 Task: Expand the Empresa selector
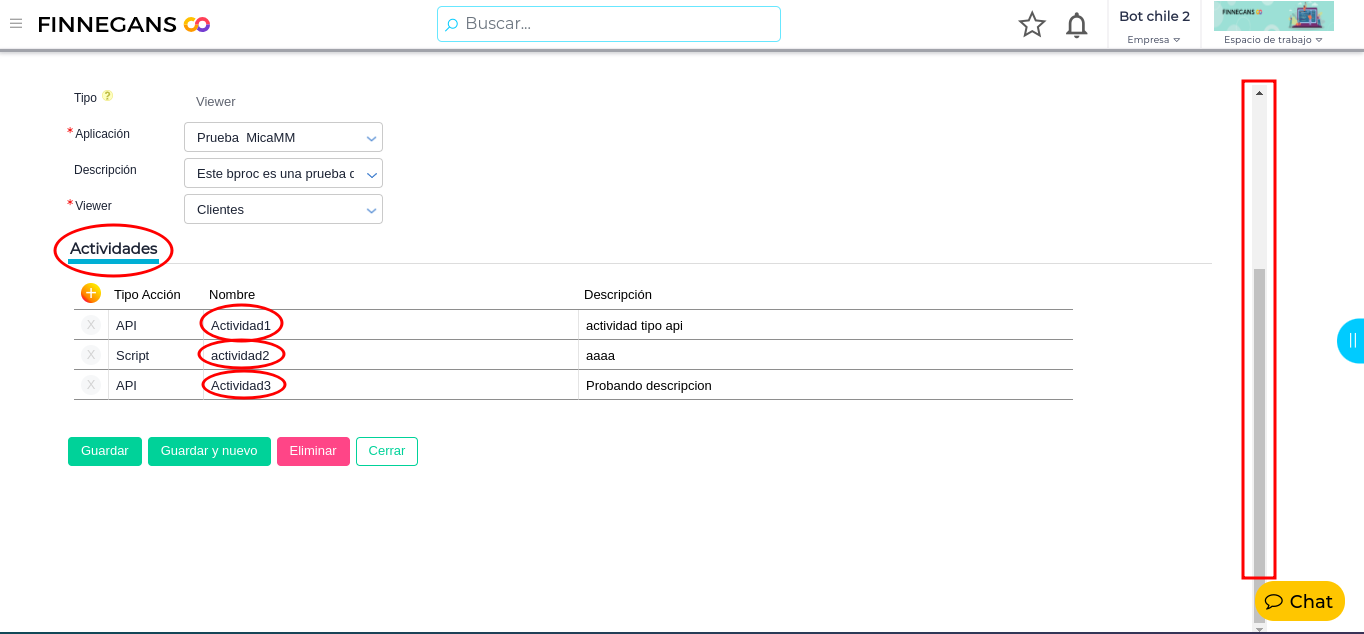click(1154, 40)
